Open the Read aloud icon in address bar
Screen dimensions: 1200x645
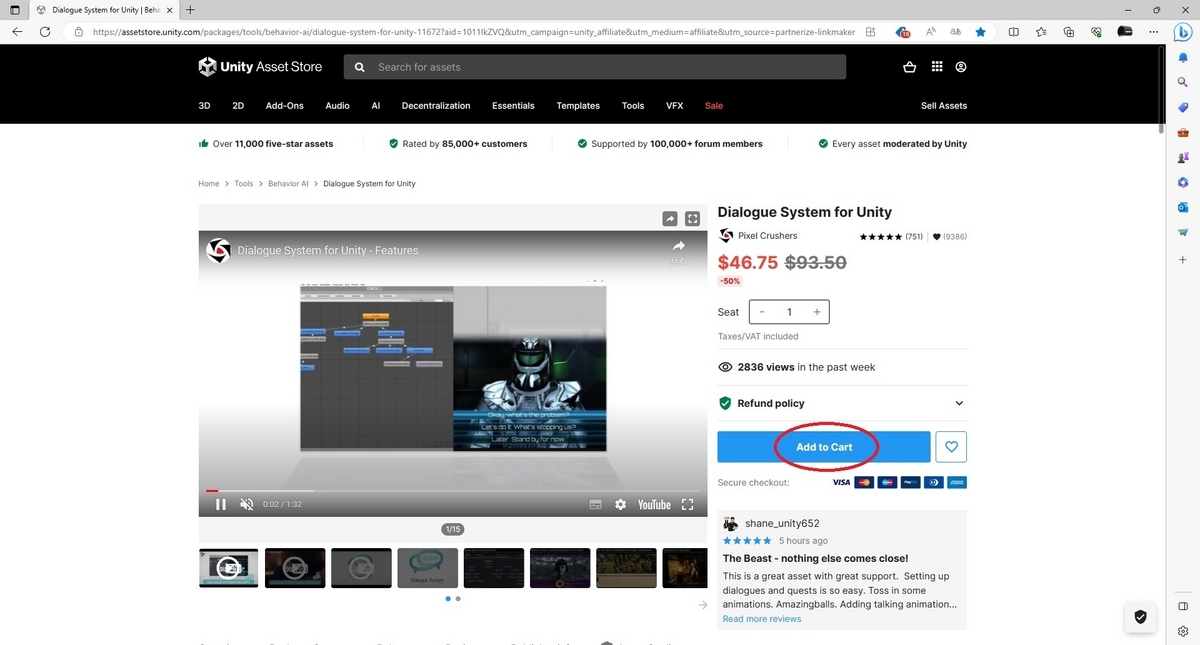(931, 32)
